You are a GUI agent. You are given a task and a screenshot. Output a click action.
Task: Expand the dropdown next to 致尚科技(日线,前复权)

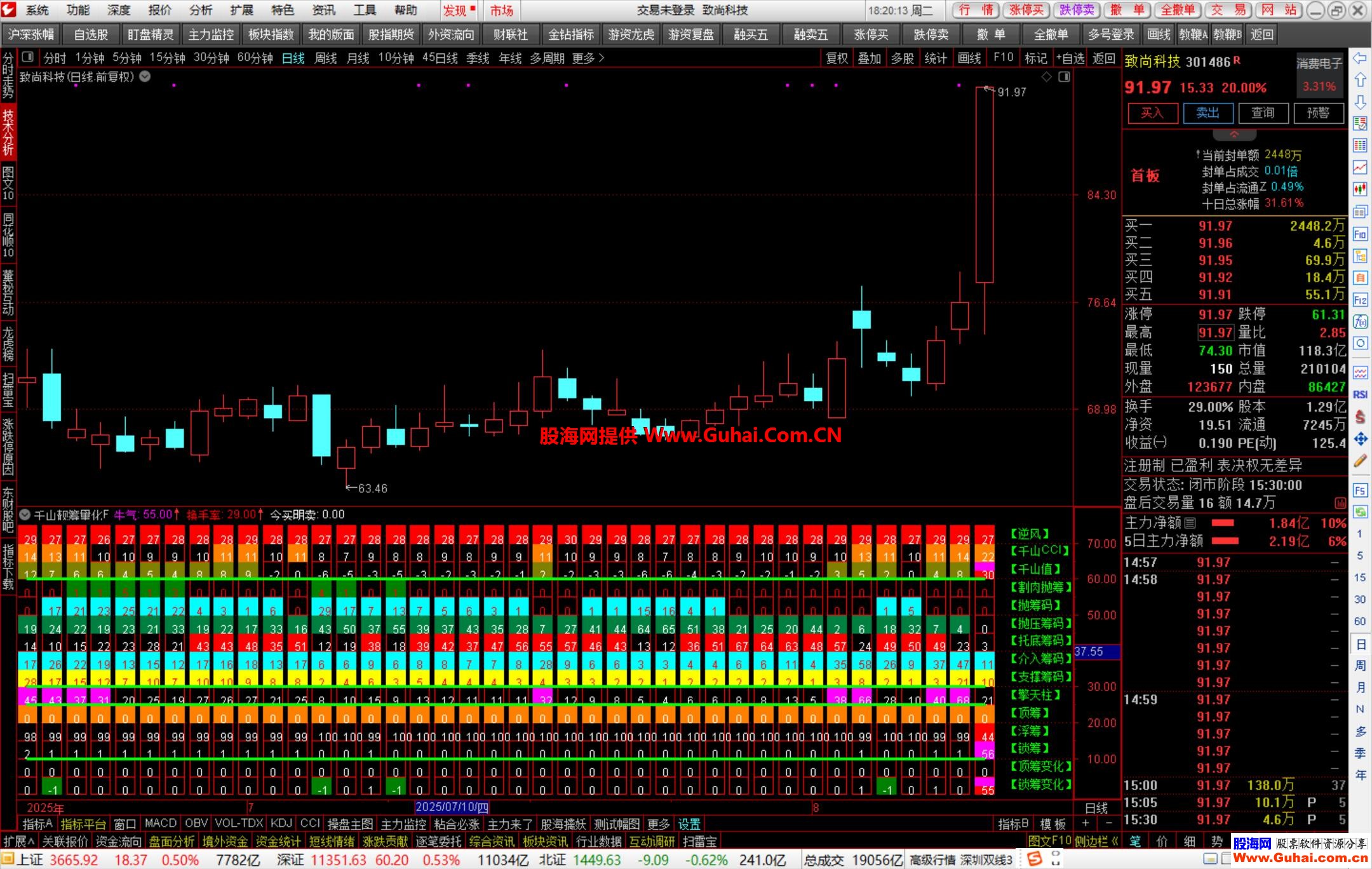(x=145, y=77)
